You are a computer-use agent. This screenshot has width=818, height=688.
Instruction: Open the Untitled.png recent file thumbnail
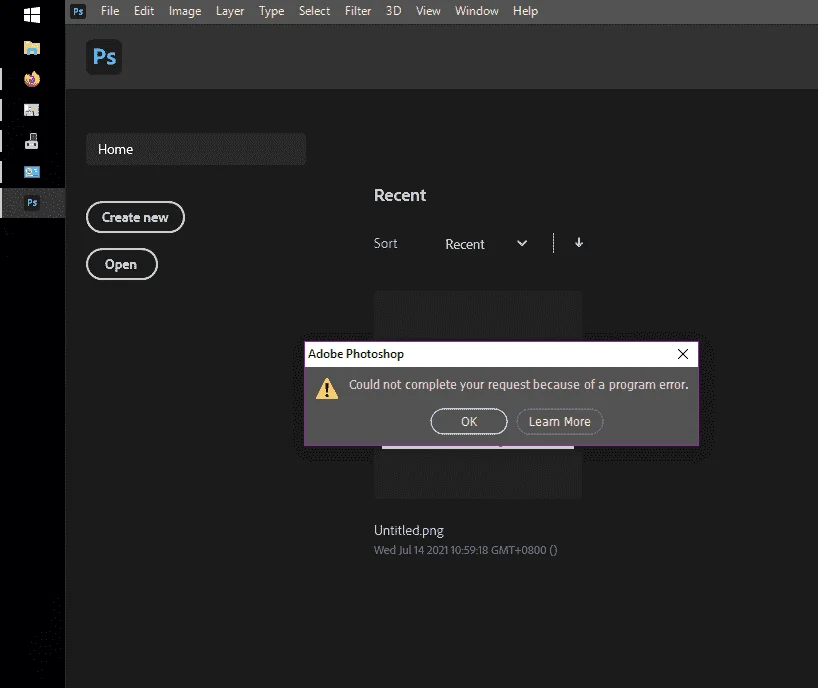click(x=477, y=395)
